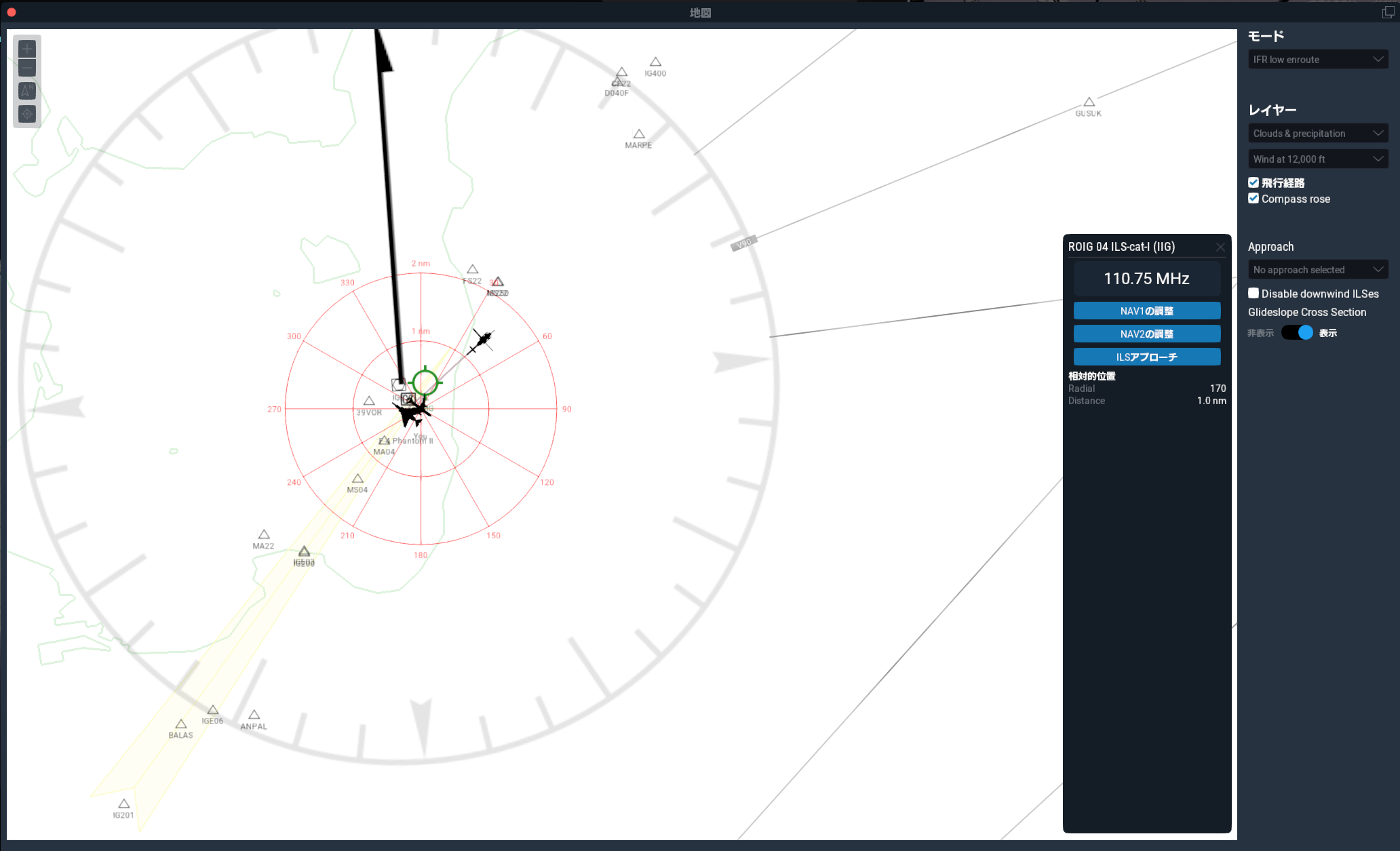The height and width of the screenshot is (851, 1400).
Task: Click the GUSUK waypoint triangle
Action: point(1089,102)
